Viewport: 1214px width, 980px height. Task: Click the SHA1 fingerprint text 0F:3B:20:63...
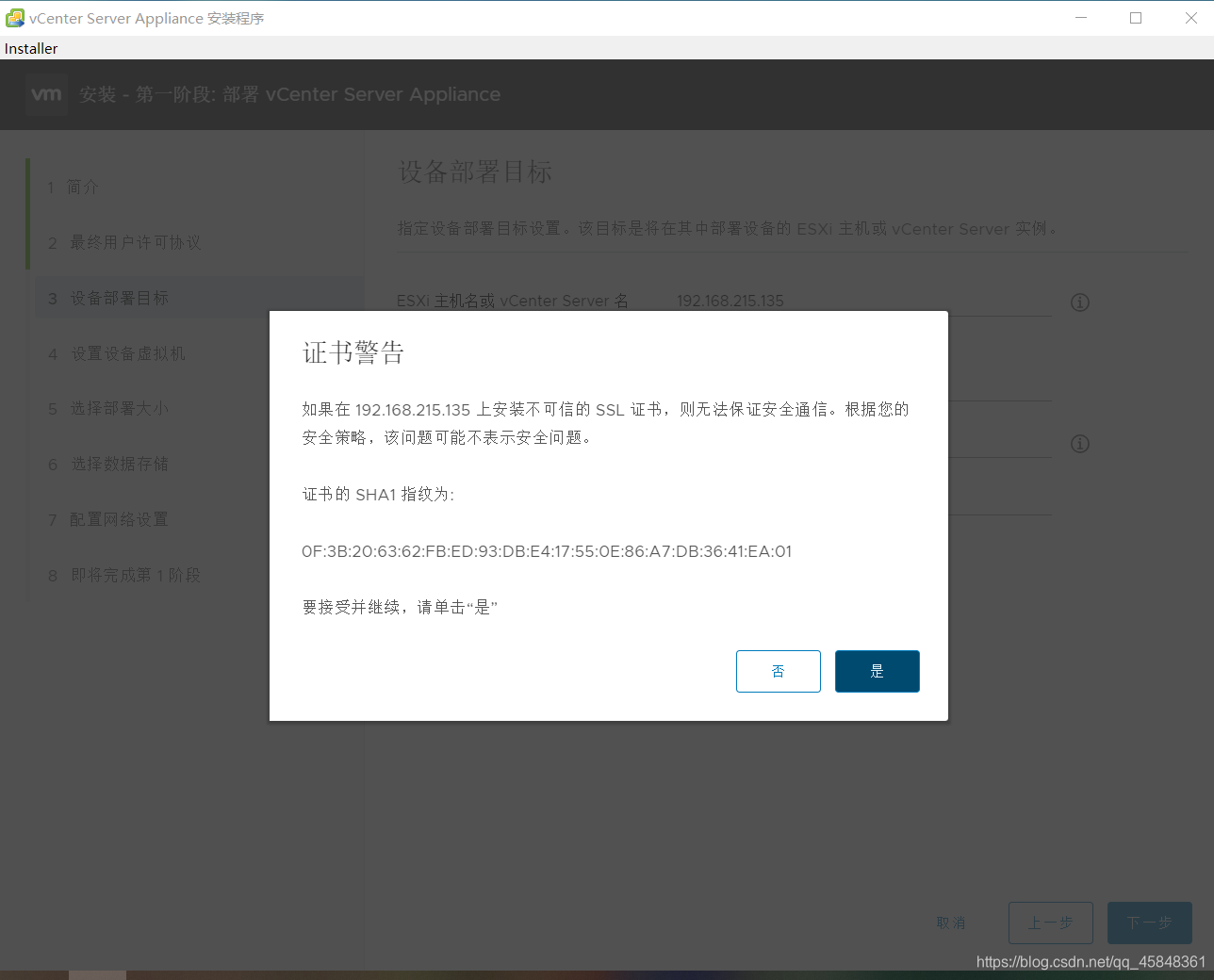click(x=547, y=551)
